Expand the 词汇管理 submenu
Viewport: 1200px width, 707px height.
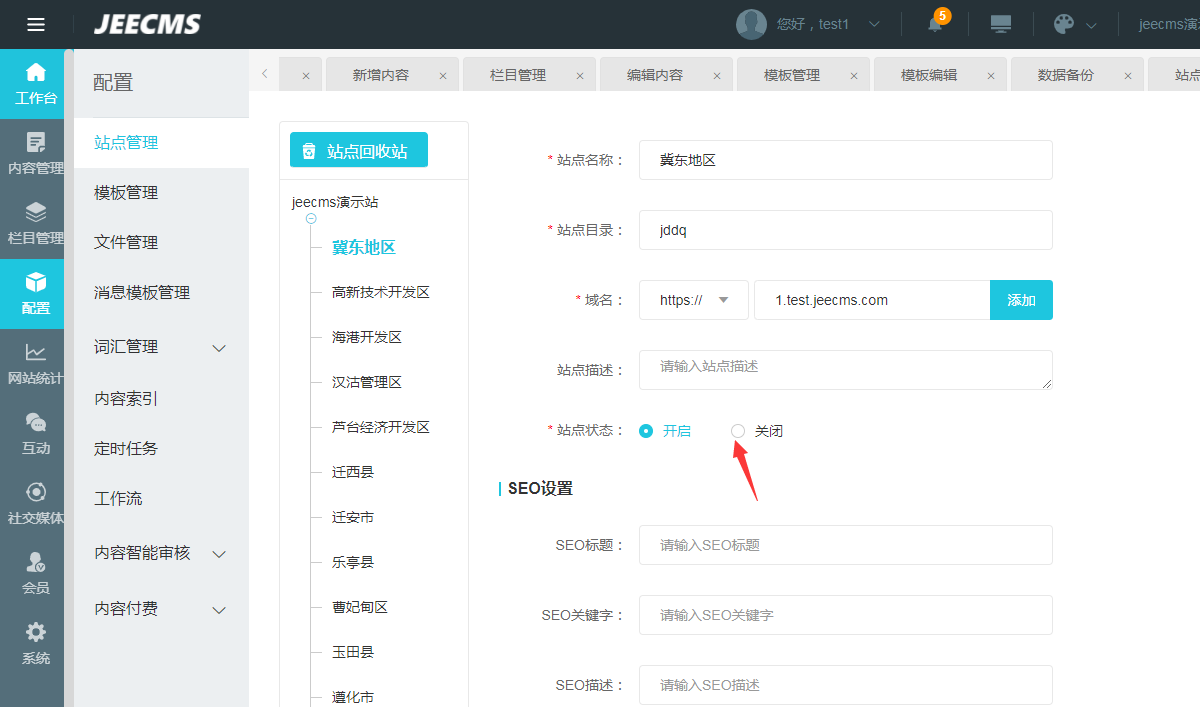tap(220, 348)
